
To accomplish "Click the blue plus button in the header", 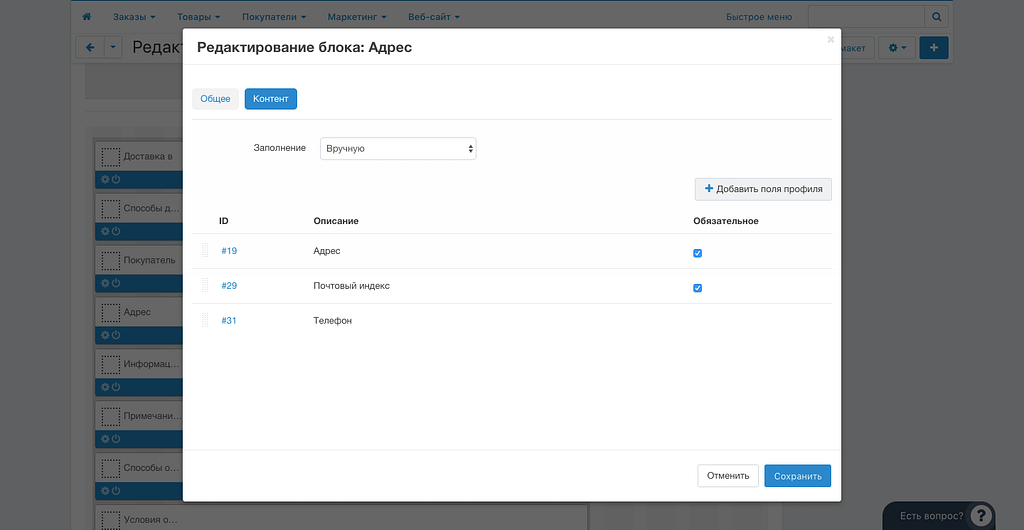I will click(933, 47).
